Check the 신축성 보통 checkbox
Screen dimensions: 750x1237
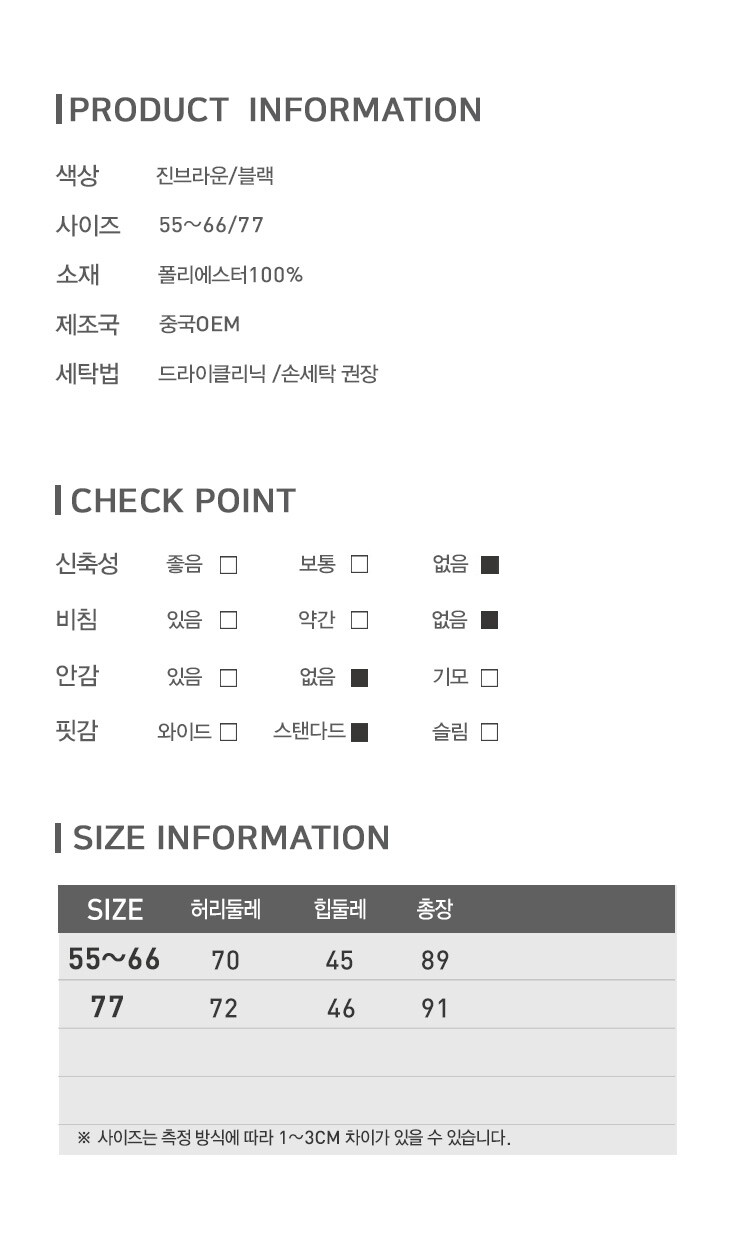(x=360, y=565)
